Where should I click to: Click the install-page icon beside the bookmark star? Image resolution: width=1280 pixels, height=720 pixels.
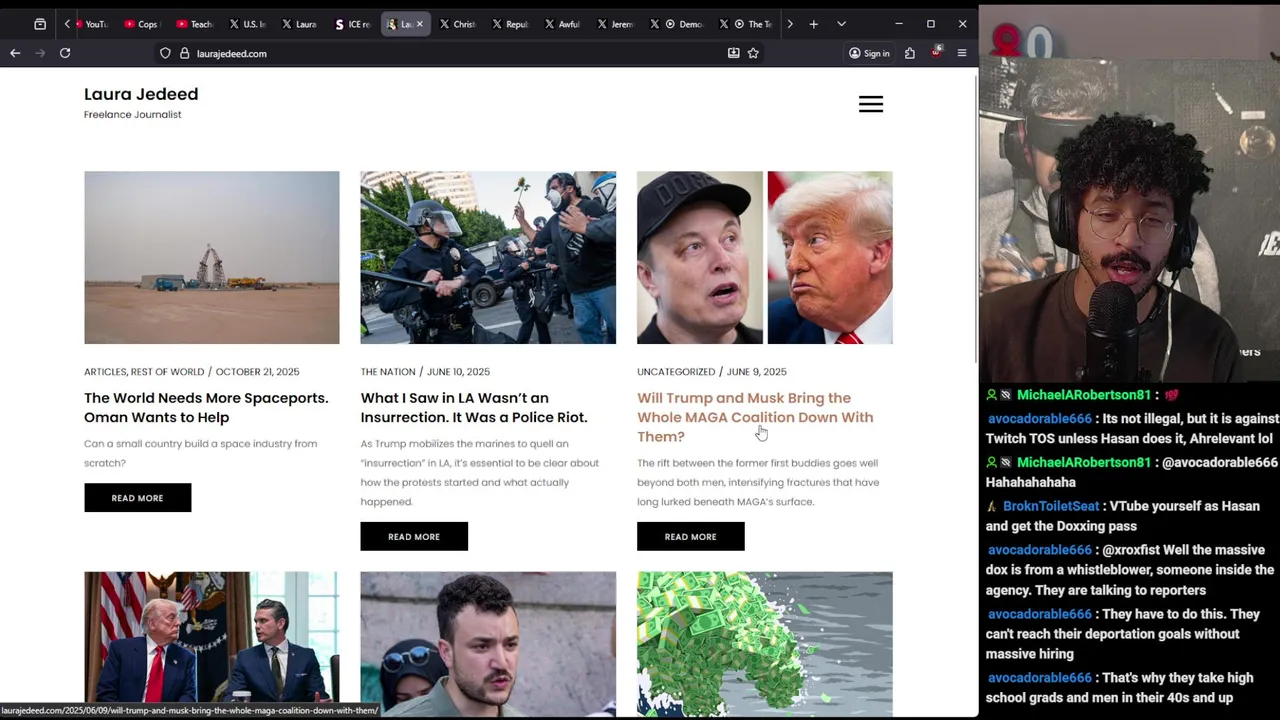pyautogui.click(x=733, y=53)
